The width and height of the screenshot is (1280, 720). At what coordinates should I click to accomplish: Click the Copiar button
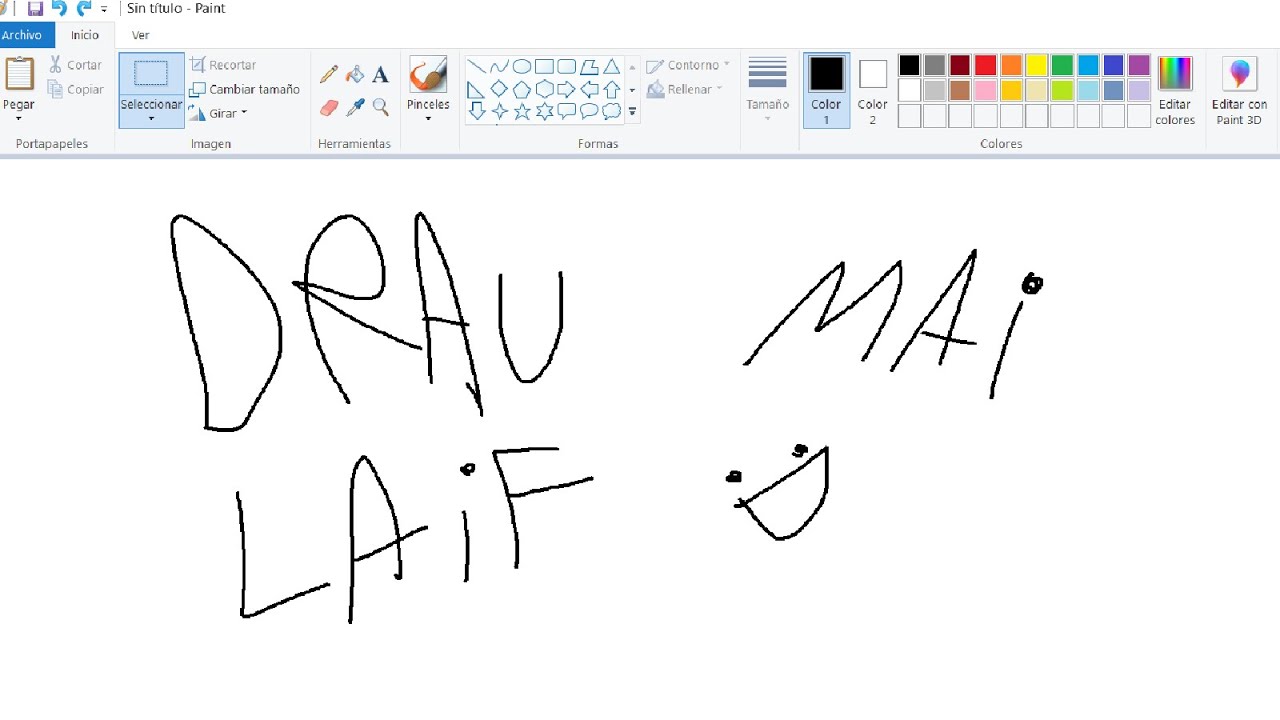(76, 89)
